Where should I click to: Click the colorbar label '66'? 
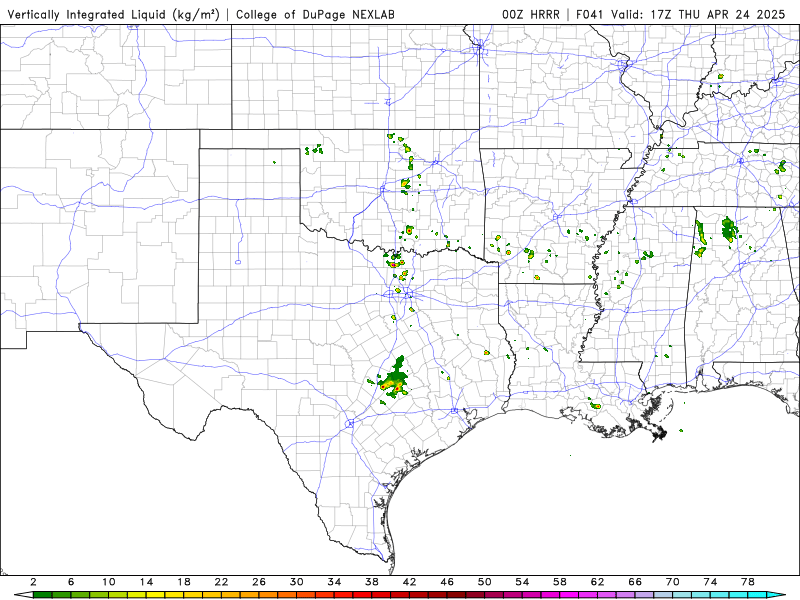tap(635, 582)
